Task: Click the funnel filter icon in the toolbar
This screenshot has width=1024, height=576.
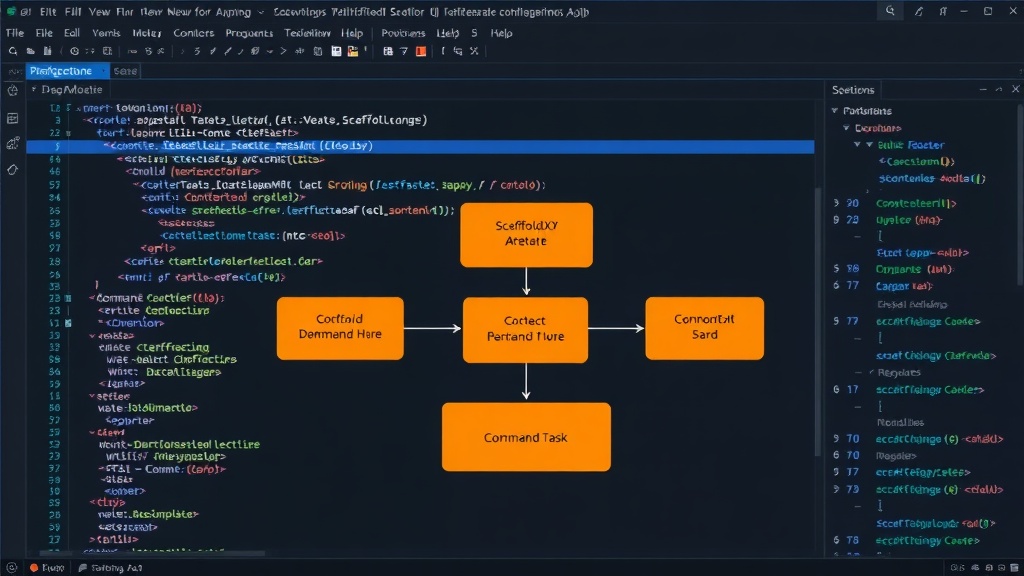Action: pyautogui.click(x=404, y=51)
